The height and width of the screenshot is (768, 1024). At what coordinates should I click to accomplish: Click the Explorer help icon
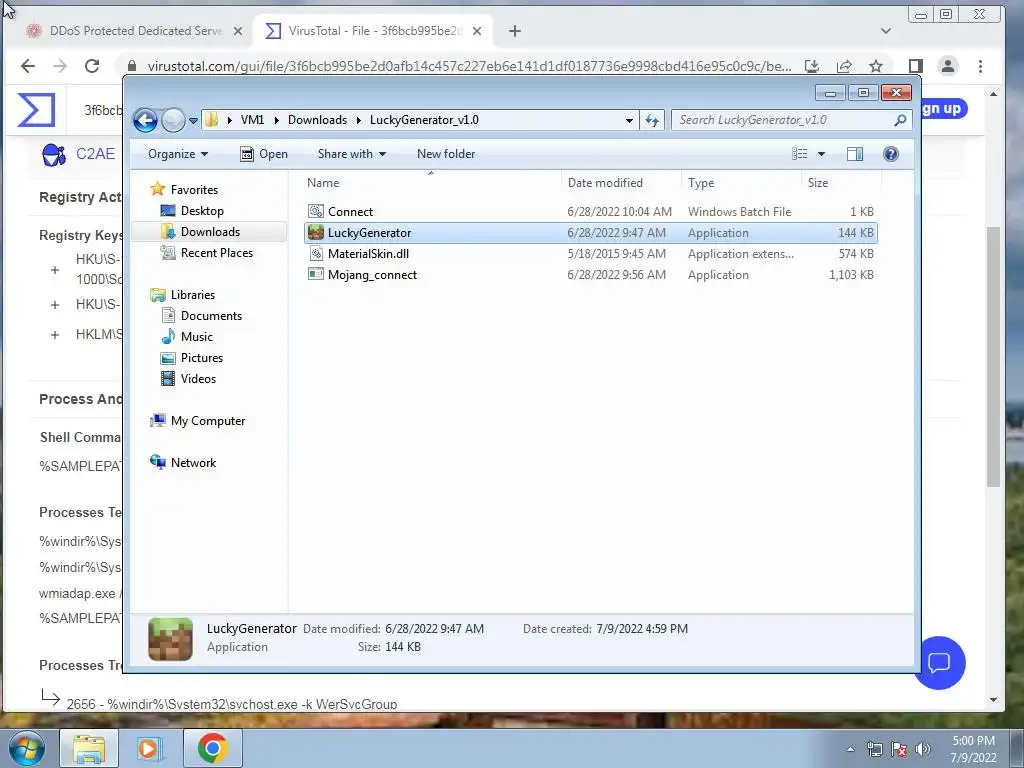891,154
